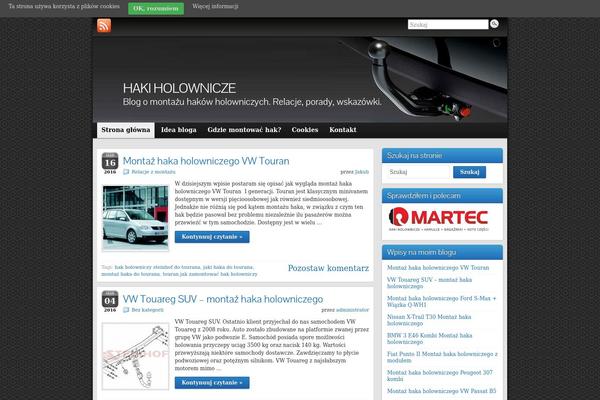600x400 pixels.
Task: Click the HAKI HOLOWNICZE site title
Action: [179, 88]
